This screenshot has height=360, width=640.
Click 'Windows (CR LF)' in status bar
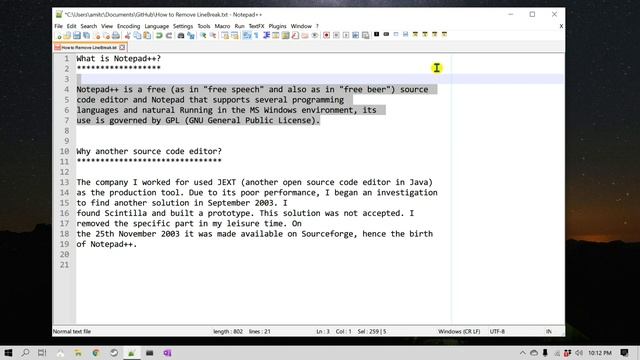pos(459,331)
